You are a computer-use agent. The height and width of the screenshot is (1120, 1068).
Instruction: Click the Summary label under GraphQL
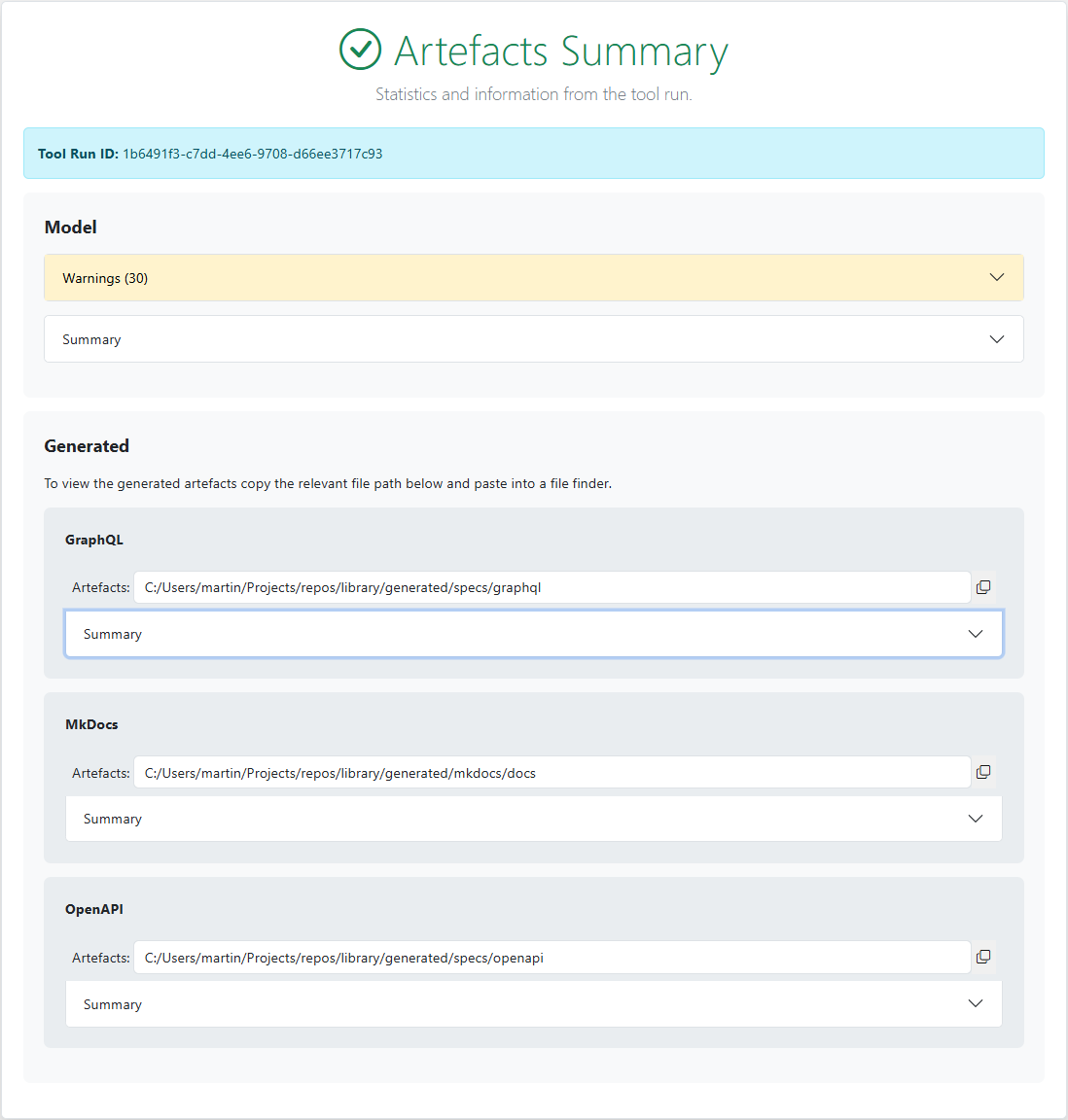tap(113, 634)
